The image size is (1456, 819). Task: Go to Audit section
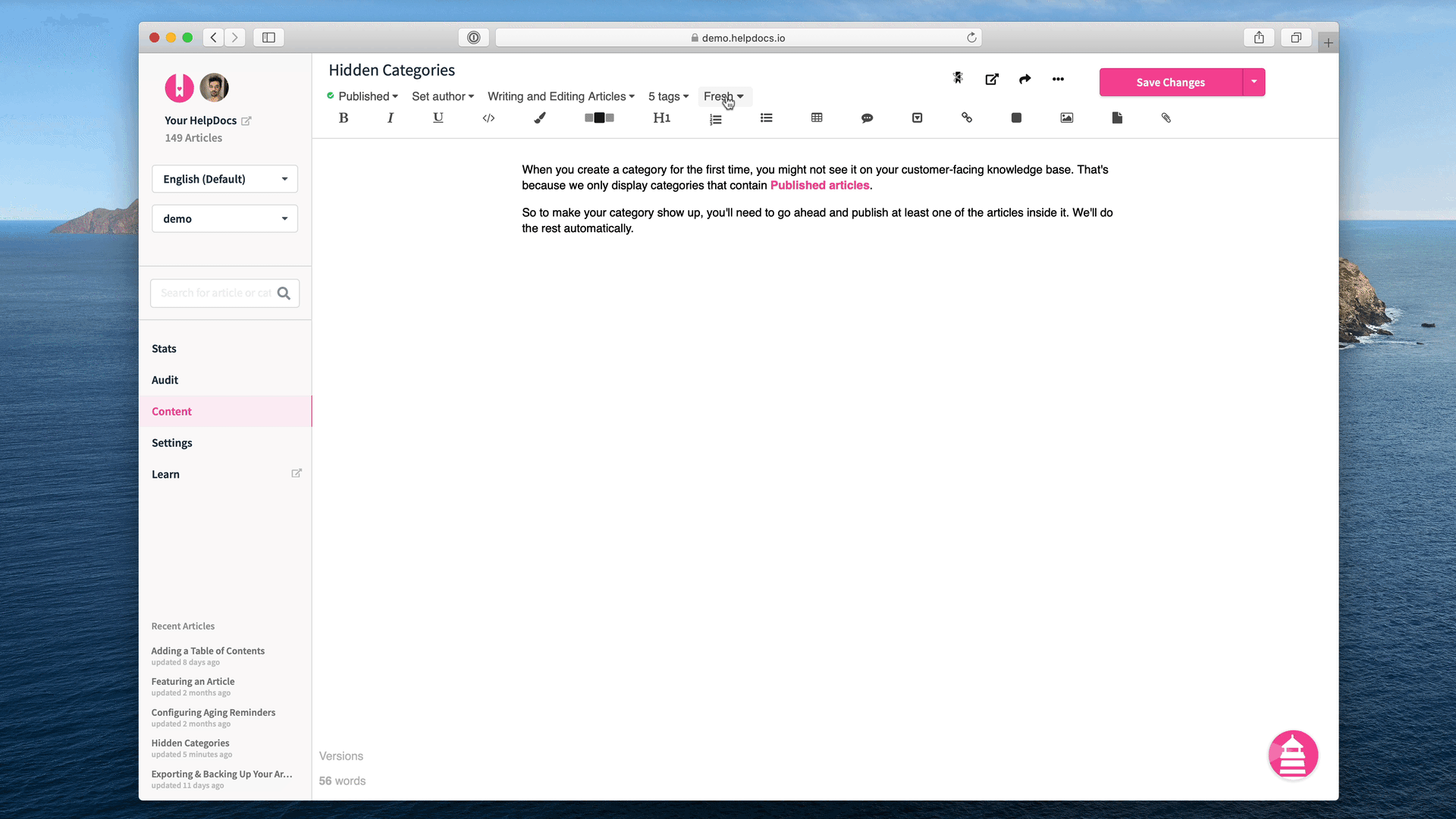(165, 380)
